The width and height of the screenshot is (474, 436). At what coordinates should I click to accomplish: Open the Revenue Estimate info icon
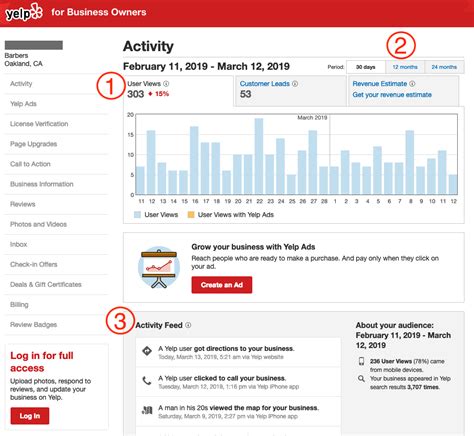click(412, 84)
